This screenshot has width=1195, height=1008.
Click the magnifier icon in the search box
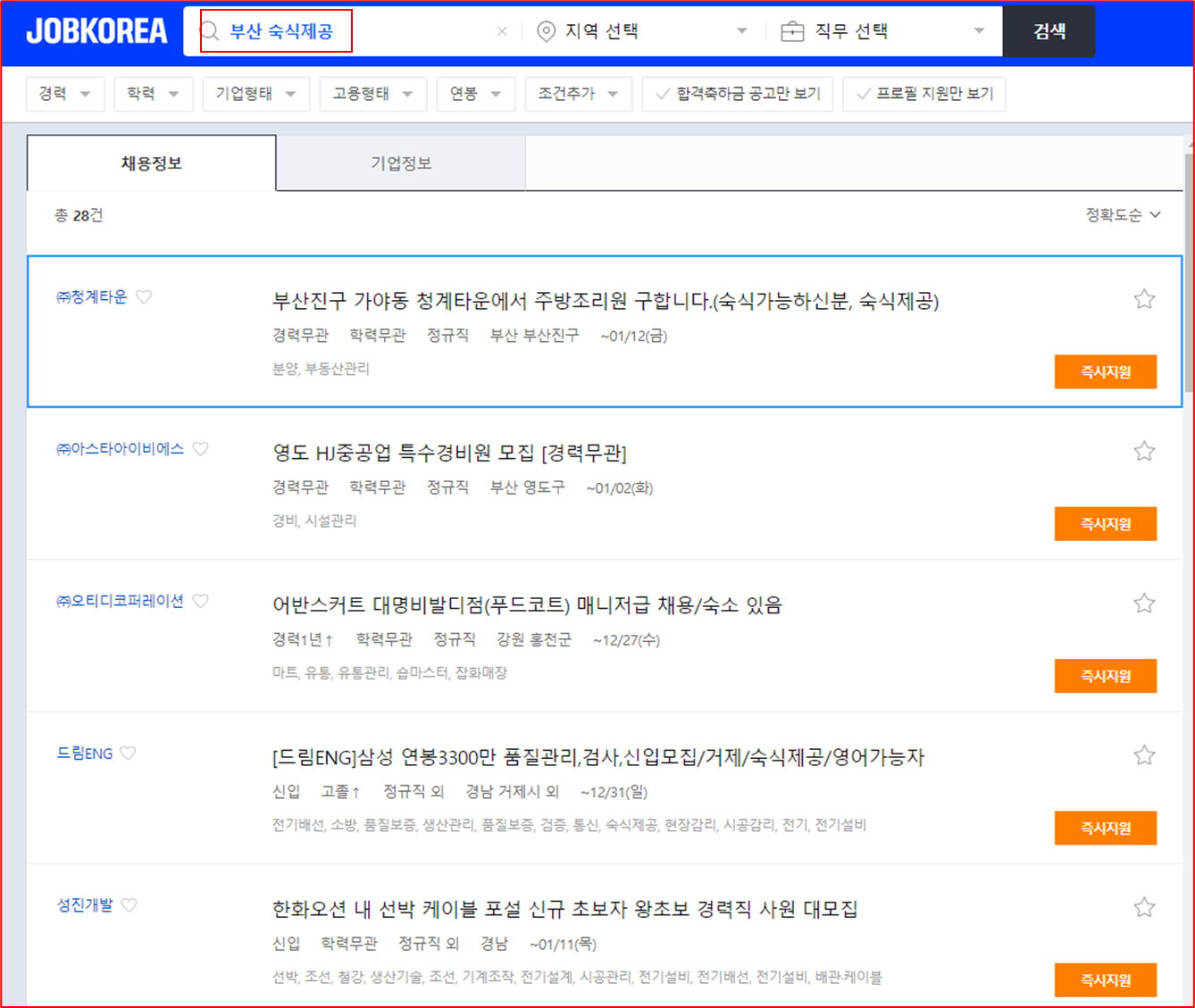click(210, 31)
